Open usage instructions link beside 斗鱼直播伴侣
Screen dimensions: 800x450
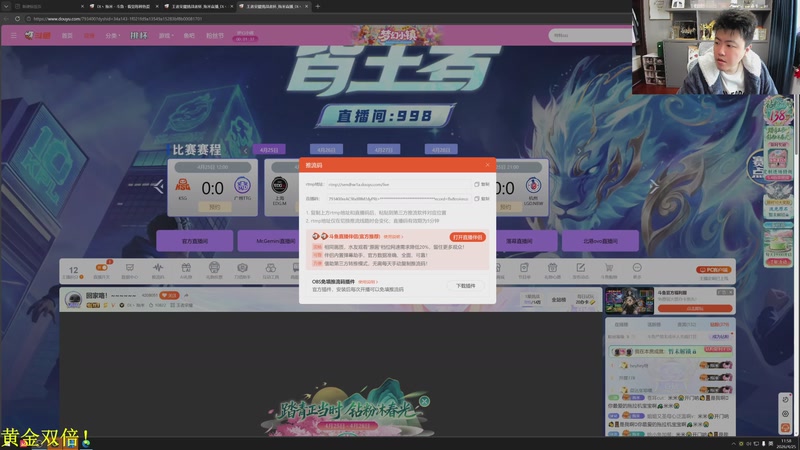point(393,237)
